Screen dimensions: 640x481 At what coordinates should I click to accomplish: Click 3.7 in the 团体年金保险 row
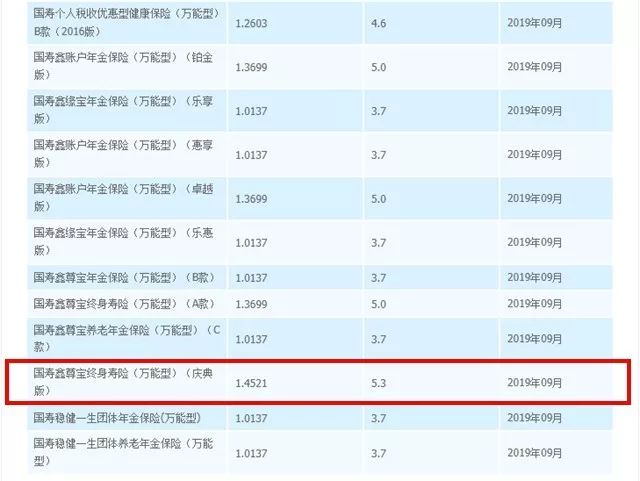pyautogui.click(x=378, y=419)
